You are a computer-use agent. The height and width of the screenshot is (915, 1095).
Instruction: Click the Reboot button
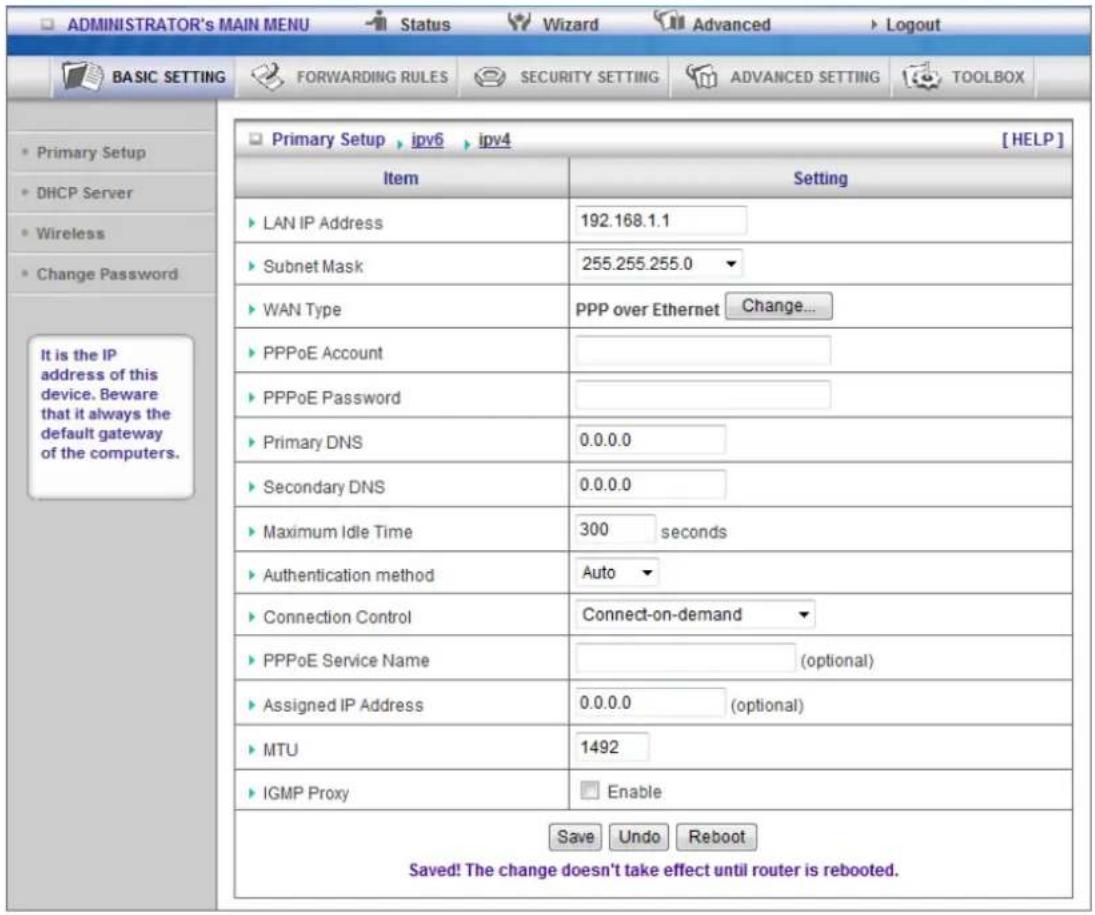(716, 836)
